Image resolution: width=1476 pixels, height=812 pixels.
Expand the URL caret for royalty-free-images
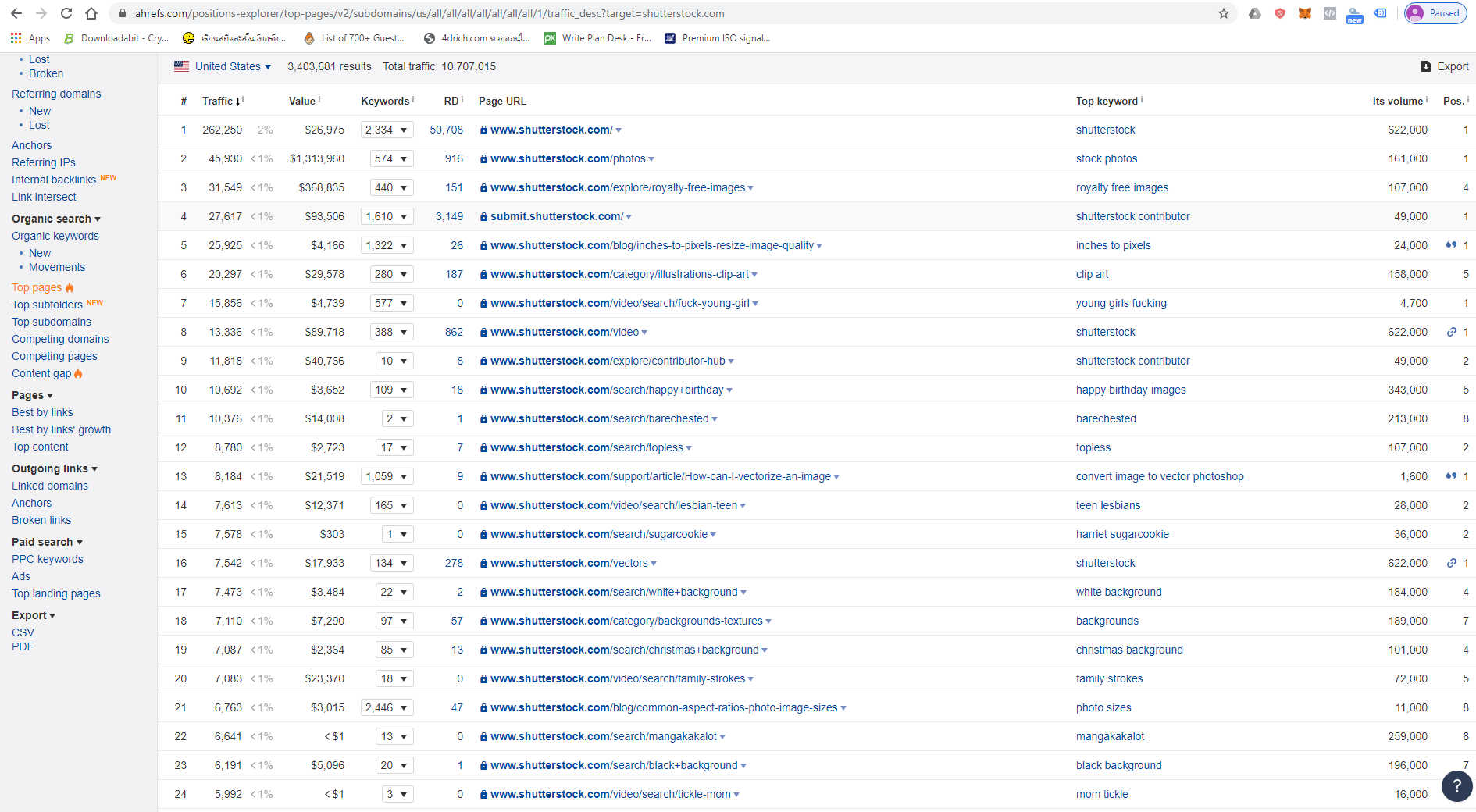coord(750,188)
